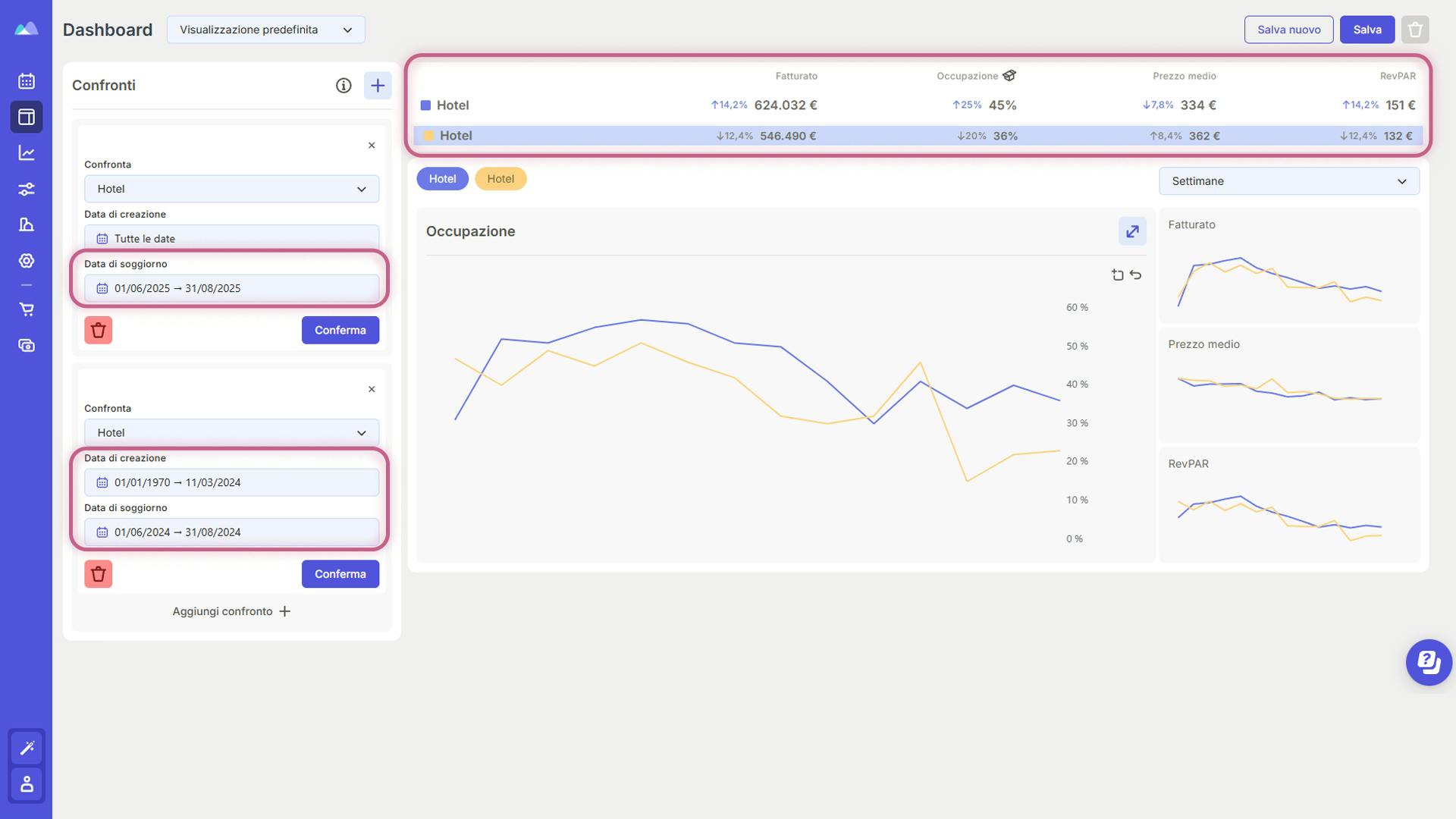Confirm the first comparison
The width and height of the screenshot is (1456, 819).
pyautogui.click(x=340, y=331)
